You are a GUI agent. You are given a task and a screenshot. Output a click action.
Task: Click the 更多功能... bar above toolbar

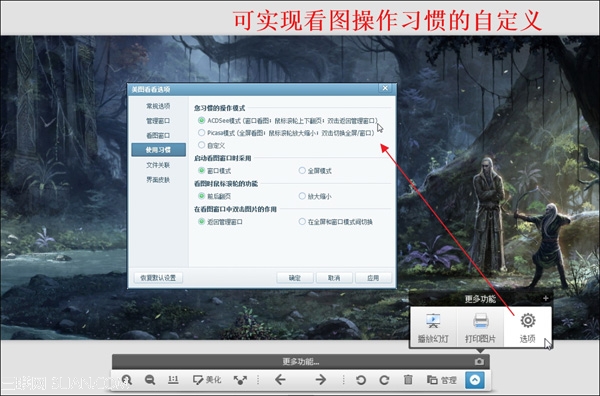pyautogui.click(x=301, y=362)
